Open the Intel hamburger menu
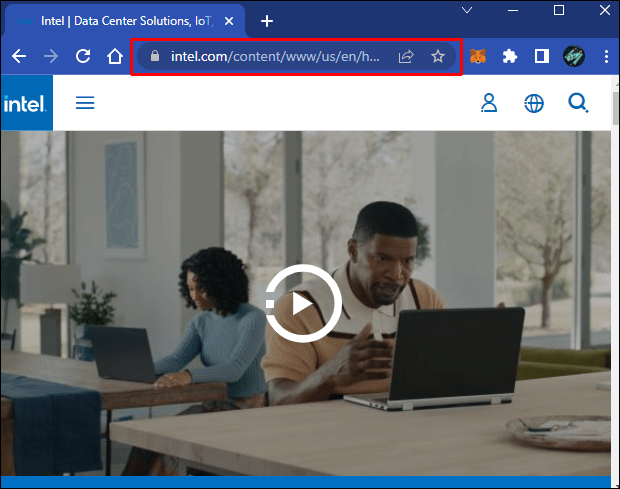The height and width of the screenshot is (489, 620). 85,103
